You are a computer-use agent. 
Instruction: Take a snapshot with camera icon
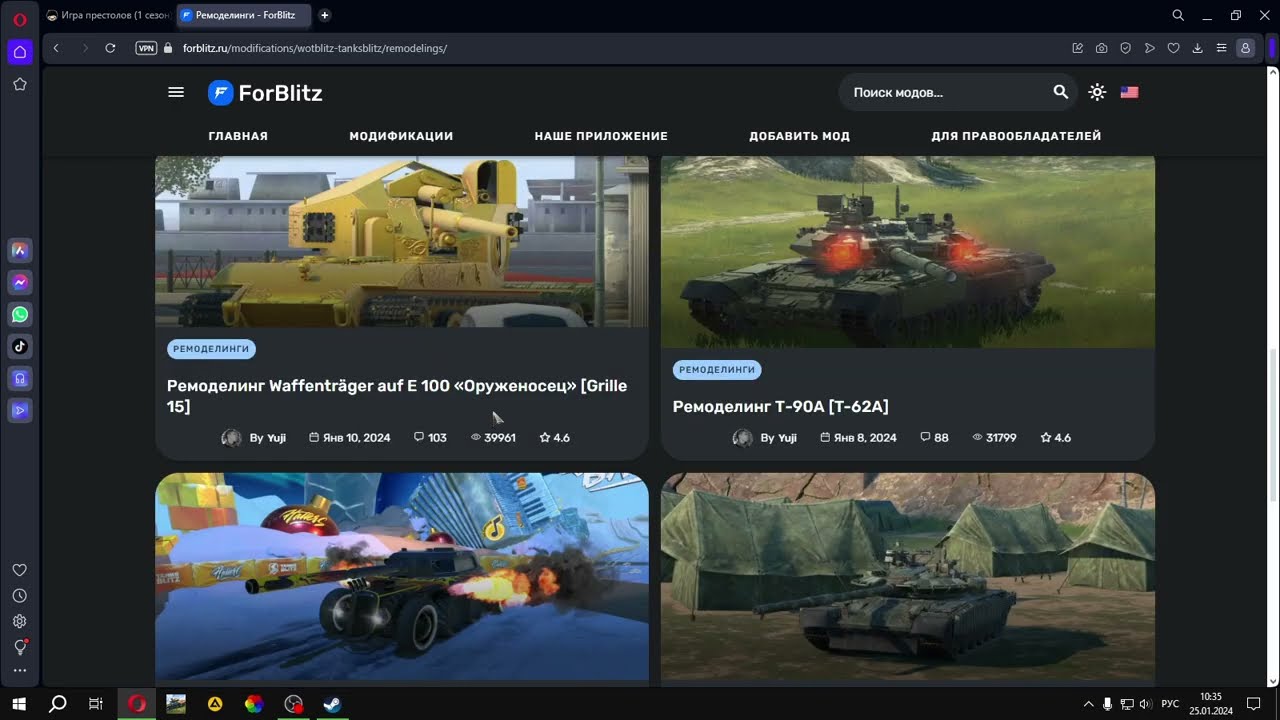coord(1101,48)
